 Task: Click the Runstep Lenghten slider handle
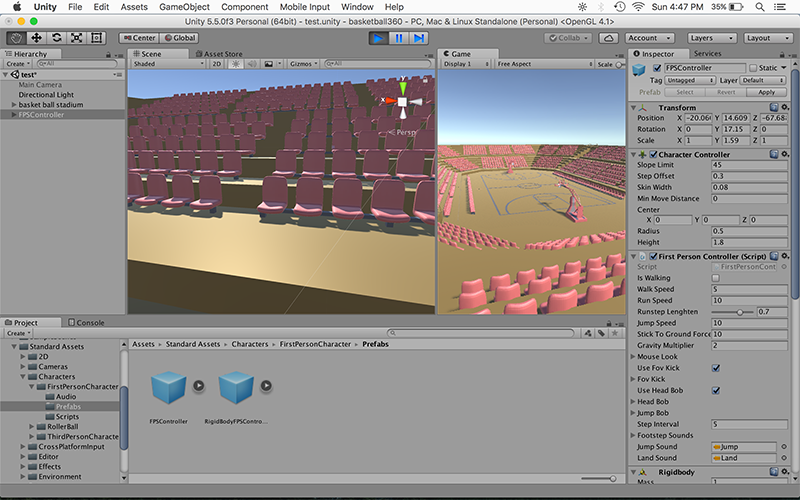[740, 312]
